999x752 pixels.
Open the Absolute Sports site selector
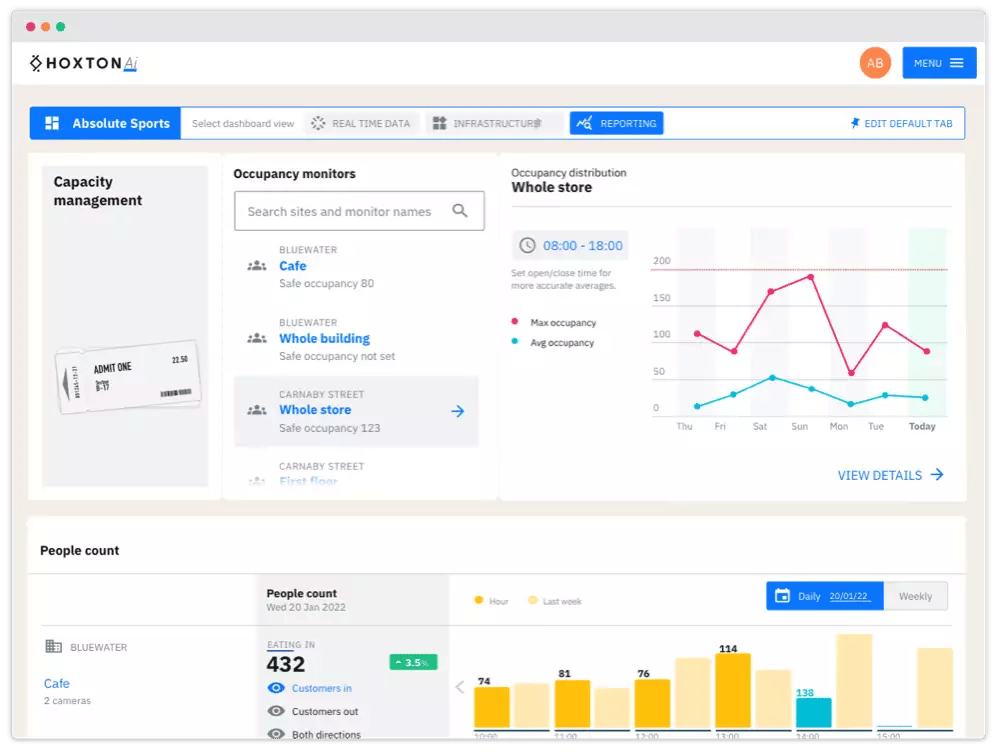pos(106,123)
